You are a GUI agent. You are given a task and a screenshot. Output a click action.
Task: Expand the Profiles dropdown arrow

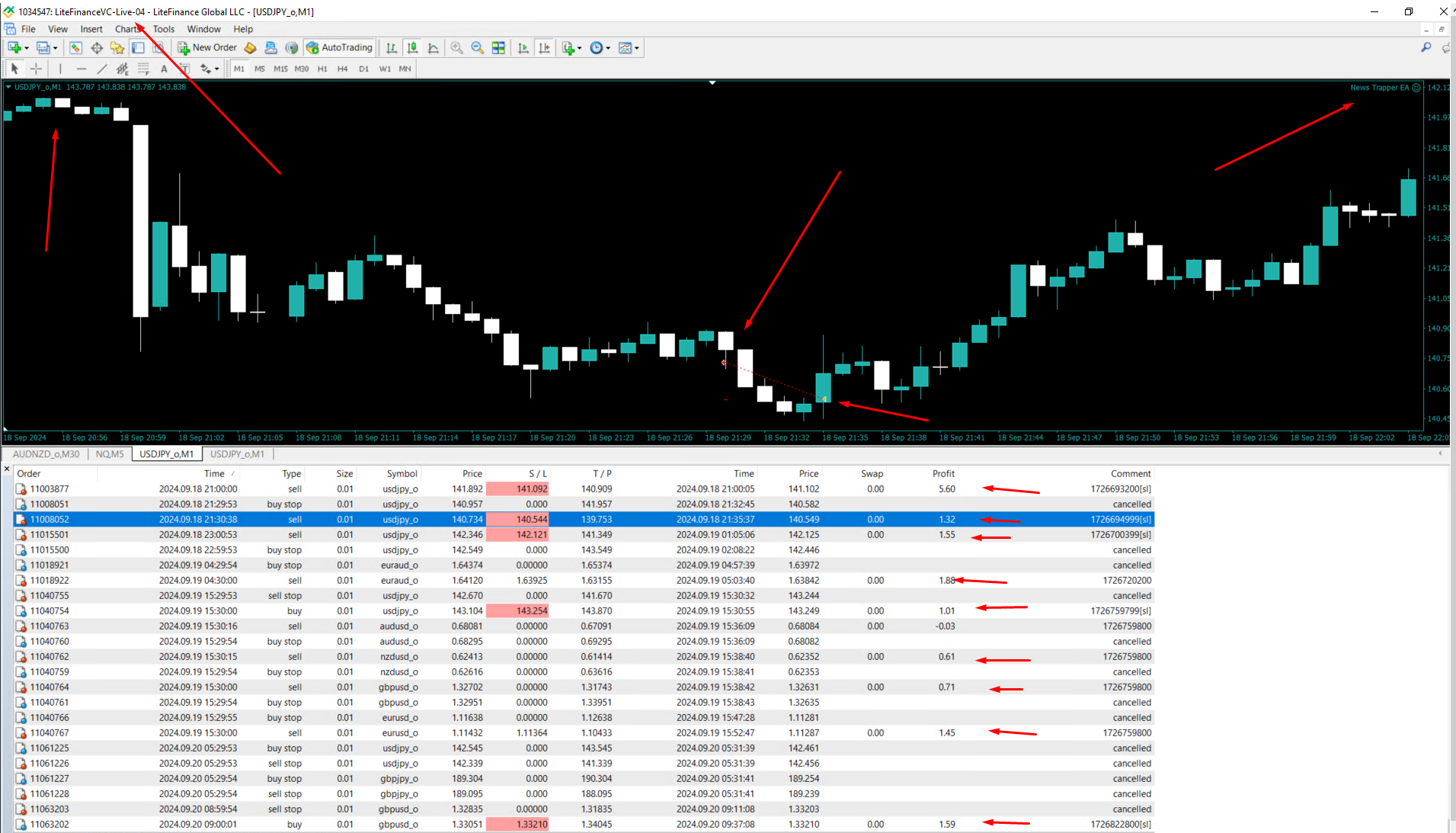pos(55,48)
